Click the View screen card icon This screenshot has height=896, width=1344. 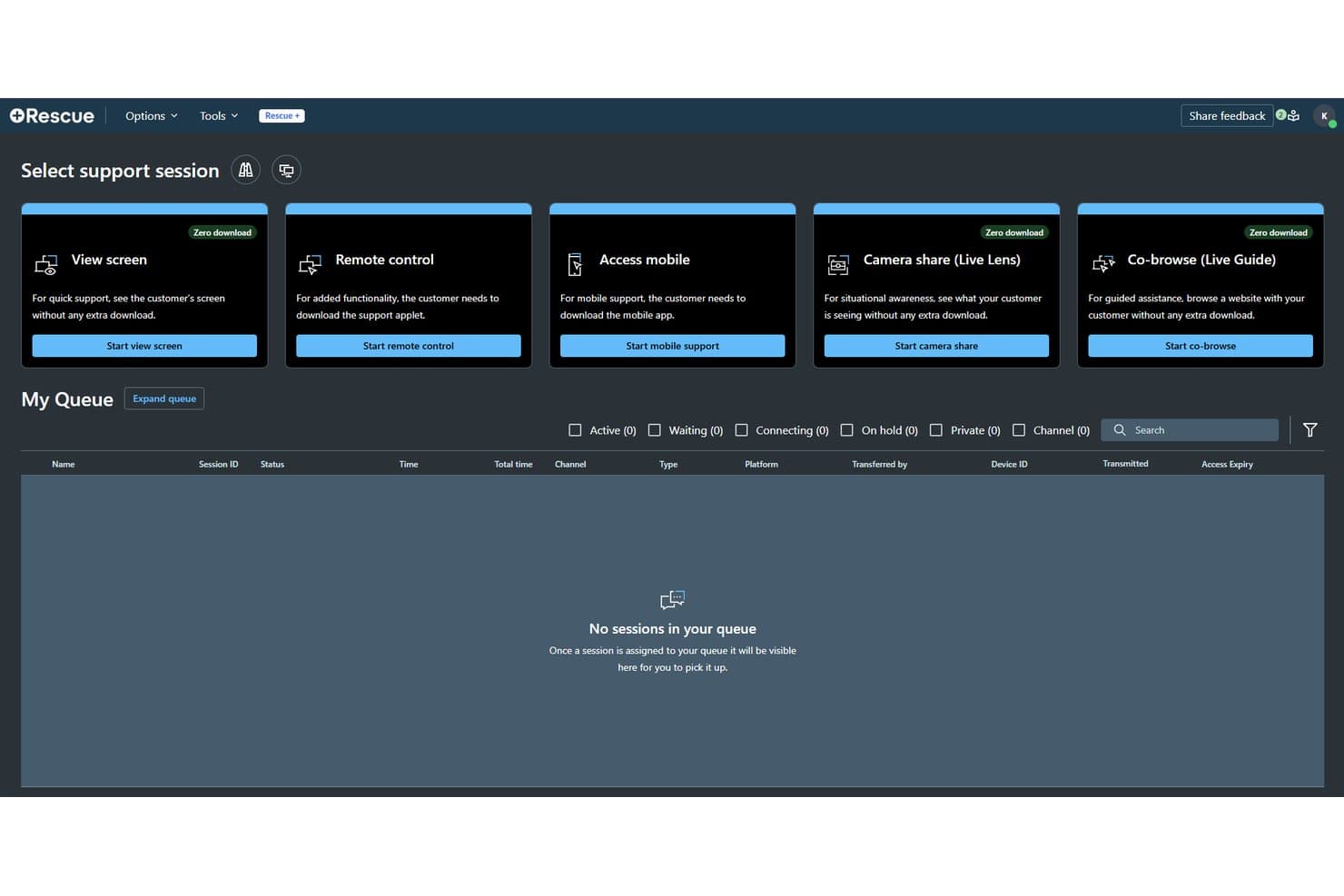45,264
